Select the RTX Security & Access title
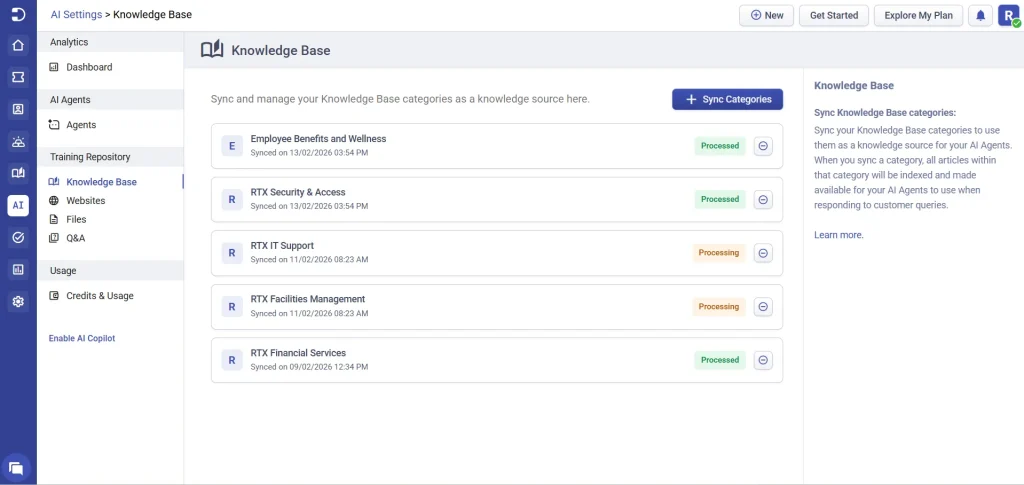The height and width of the screenshot is (485, 1024). click(298, 193)
